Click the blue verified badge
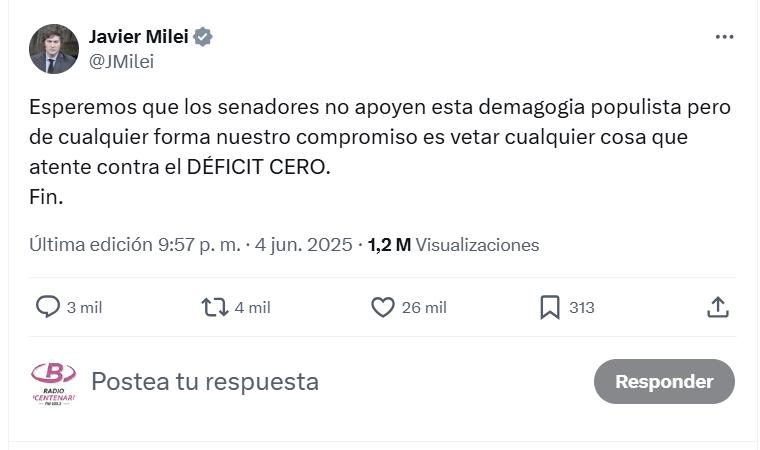Screen dimensions: 760x450 (203, 37)
